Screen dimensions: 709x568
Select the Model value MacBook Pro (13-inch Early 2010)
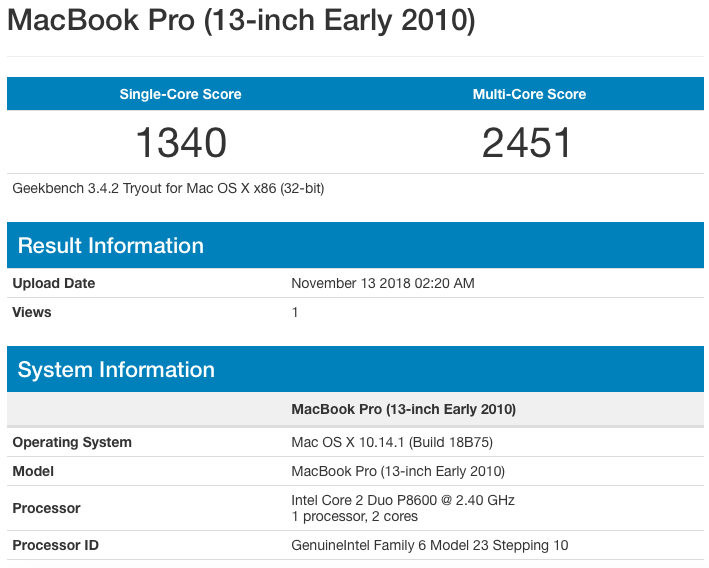[398, 471]
